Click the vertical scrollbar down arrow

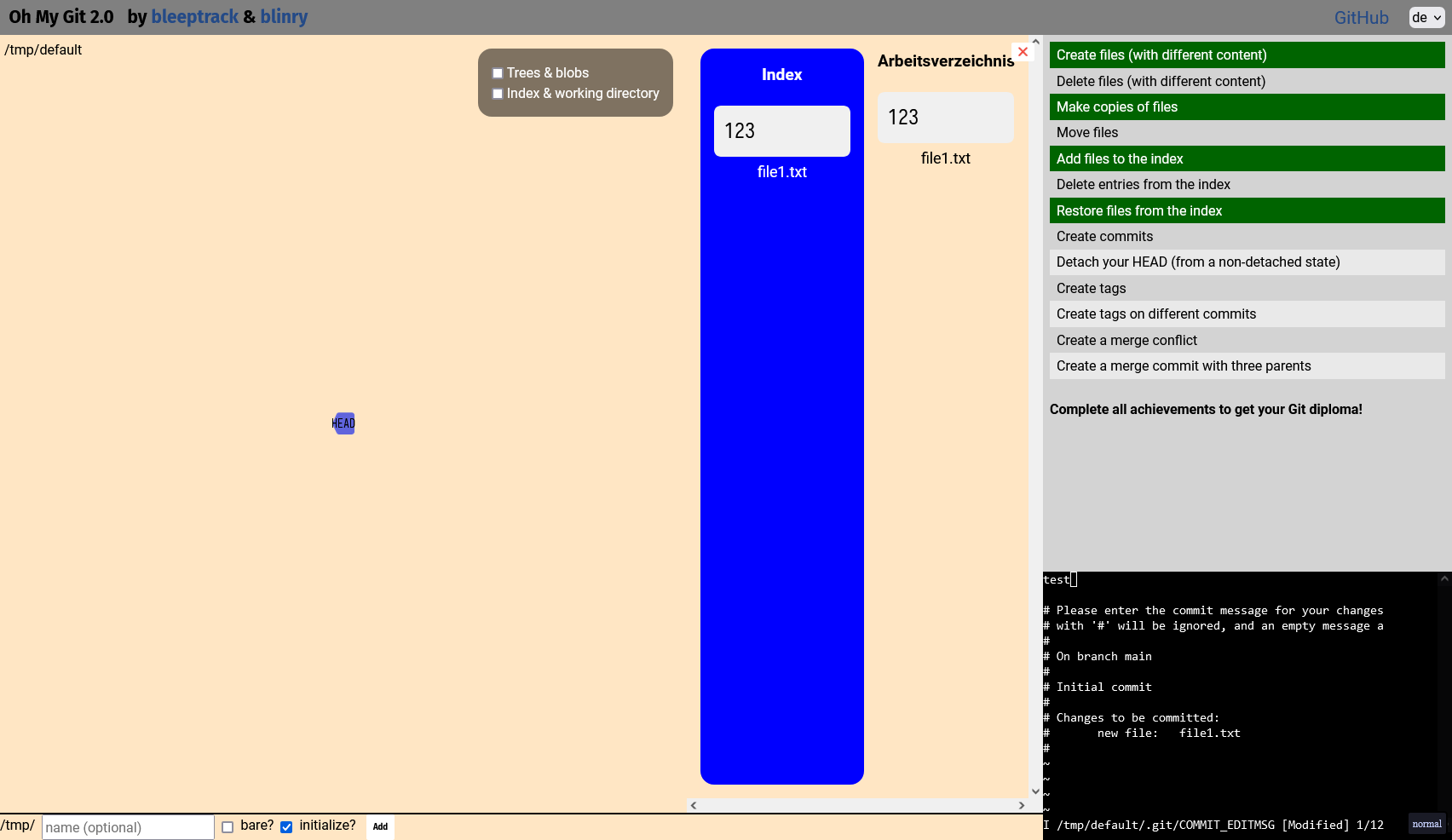coord(1036,791)
